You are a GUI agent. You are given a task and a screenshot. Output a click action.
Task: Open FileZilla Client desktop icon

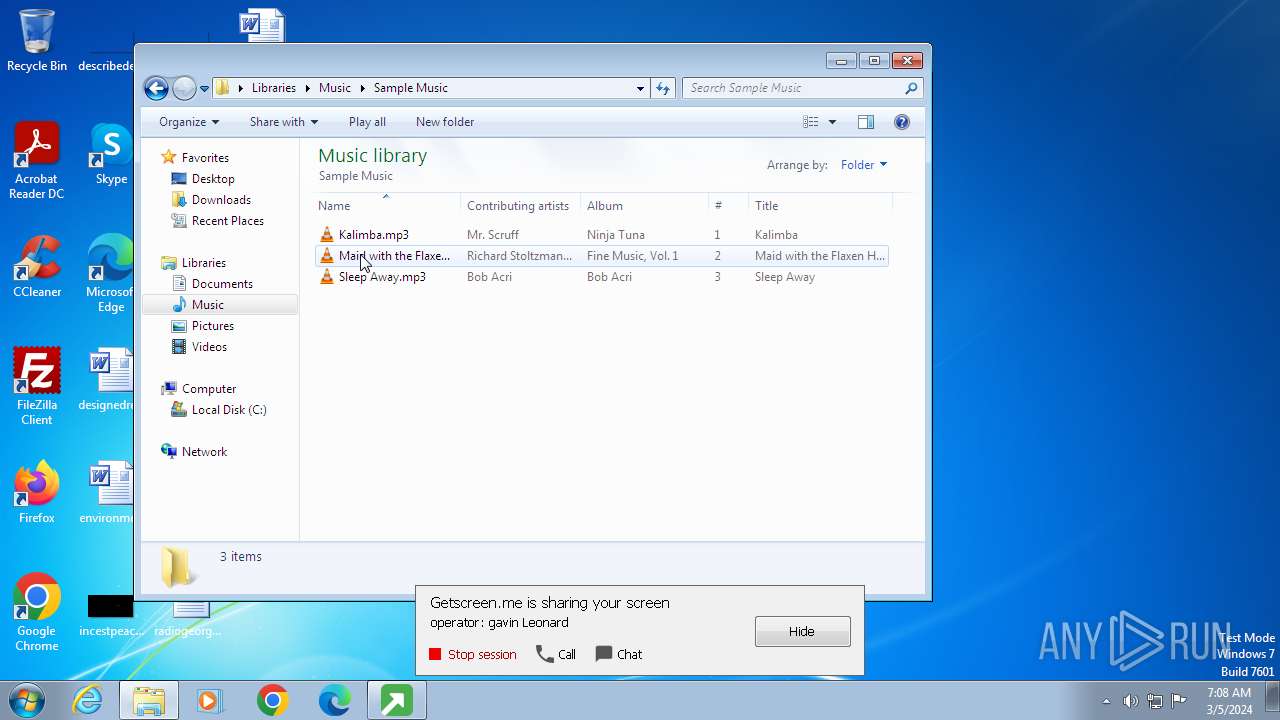(x=37, y=387)
